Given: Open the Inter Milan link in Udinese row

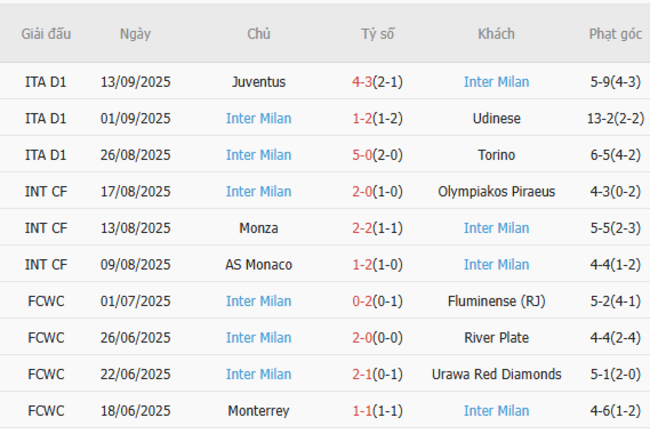Looking at the screenshot, I should click(259, 118).
